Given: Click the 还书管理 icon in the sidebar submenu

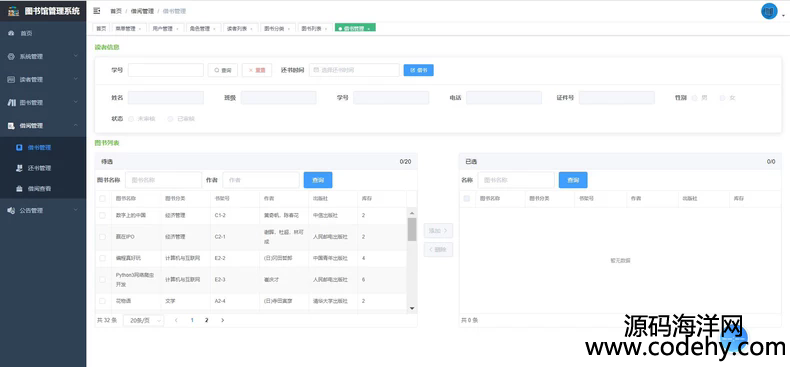Looking at the screenshot, I should pyautogui.click(x=19, y=168).
